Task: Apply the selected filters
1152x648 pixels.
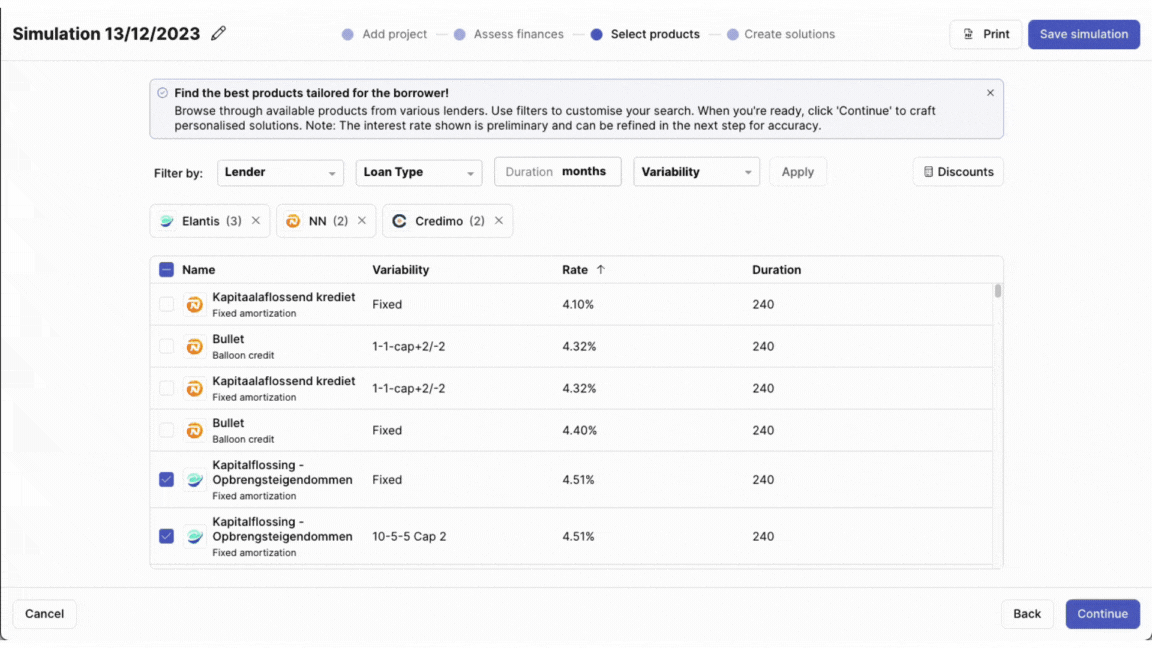Action: [797, 172]
